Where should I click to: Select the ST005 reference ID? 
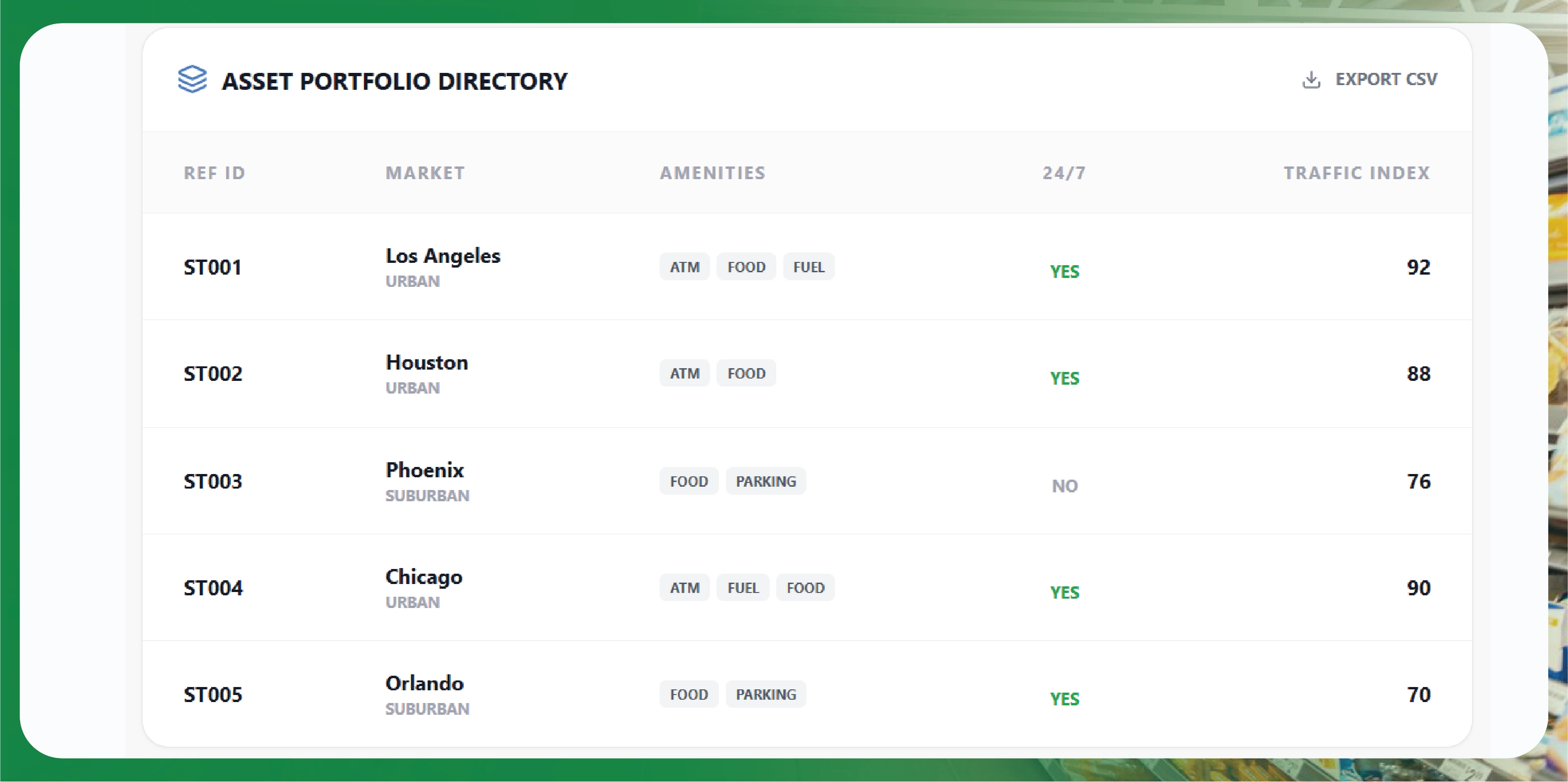[x=213, y=695]
